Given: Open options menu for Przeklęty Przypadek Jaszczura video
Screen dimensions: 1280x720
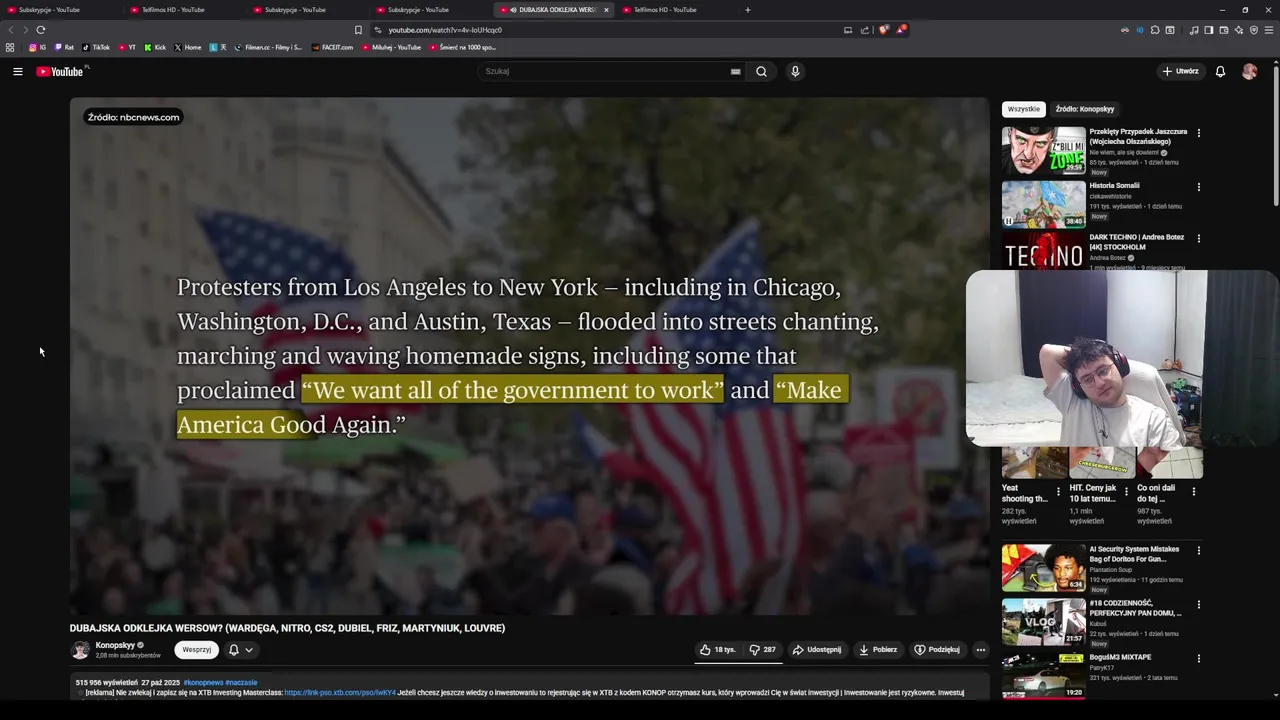Looking at the screenshot, I should point(1198,133).
